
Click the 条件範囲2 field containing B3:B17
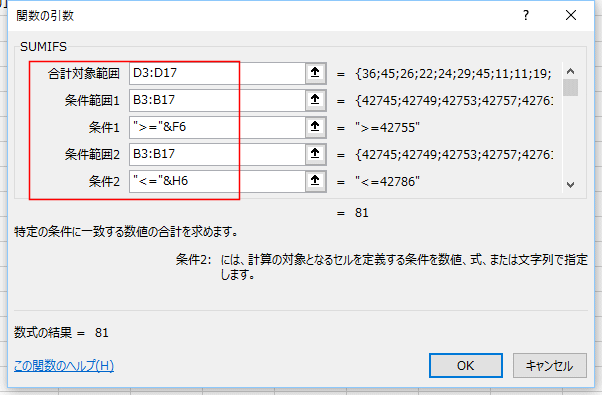point(217,154)
